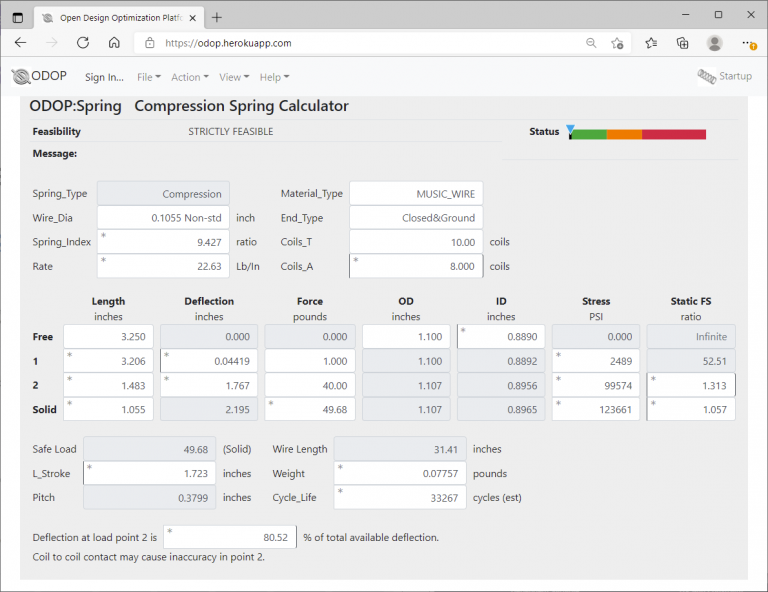This screenshot has width=768, height=592.
Task: Click the feasibility Status color bar
Action: [x=637, y=134]
